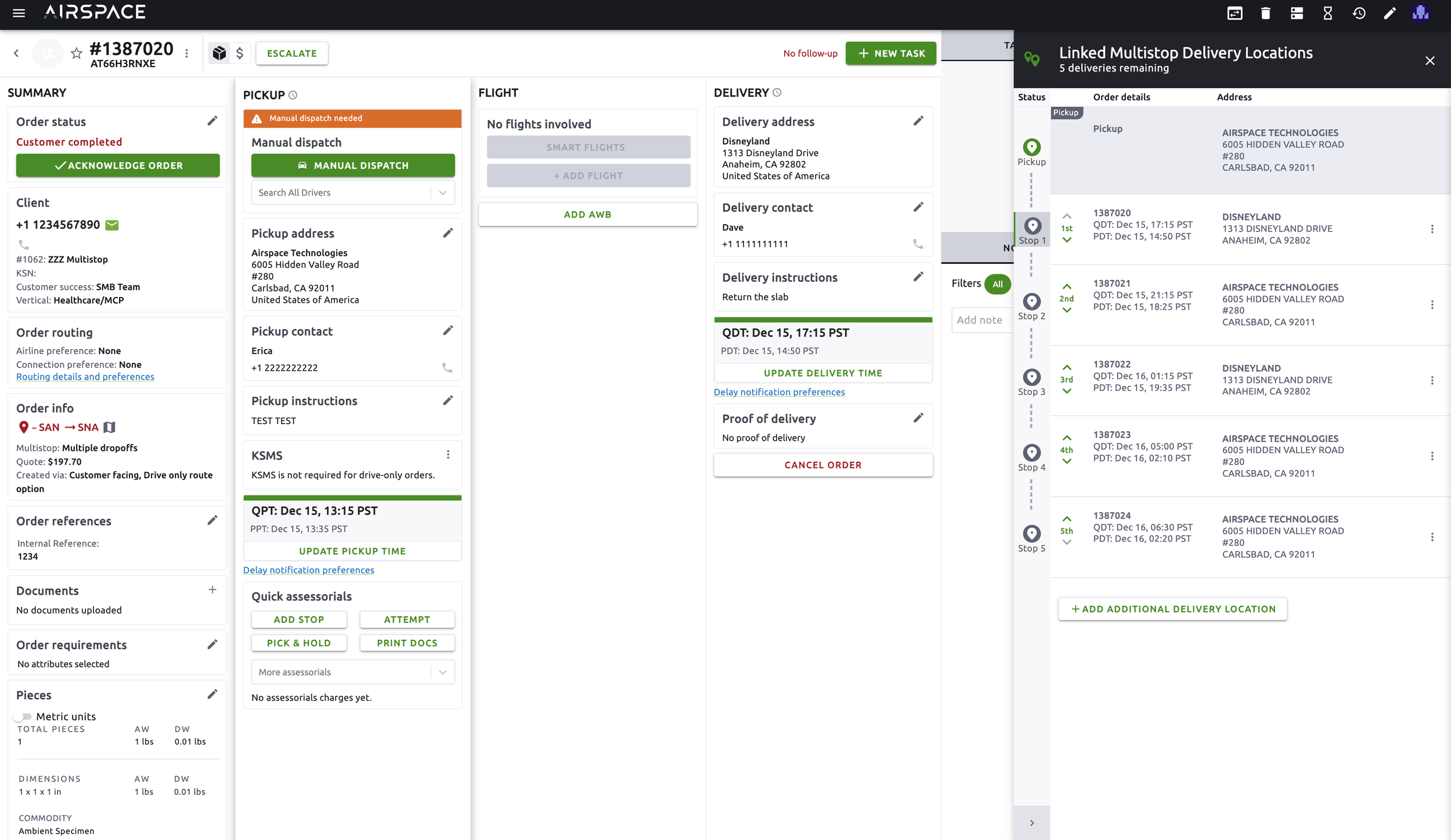Viewport: 1451px width, 840px height.
Task: Expand the Search All Drivers dropdown
Action: point(443,193)
